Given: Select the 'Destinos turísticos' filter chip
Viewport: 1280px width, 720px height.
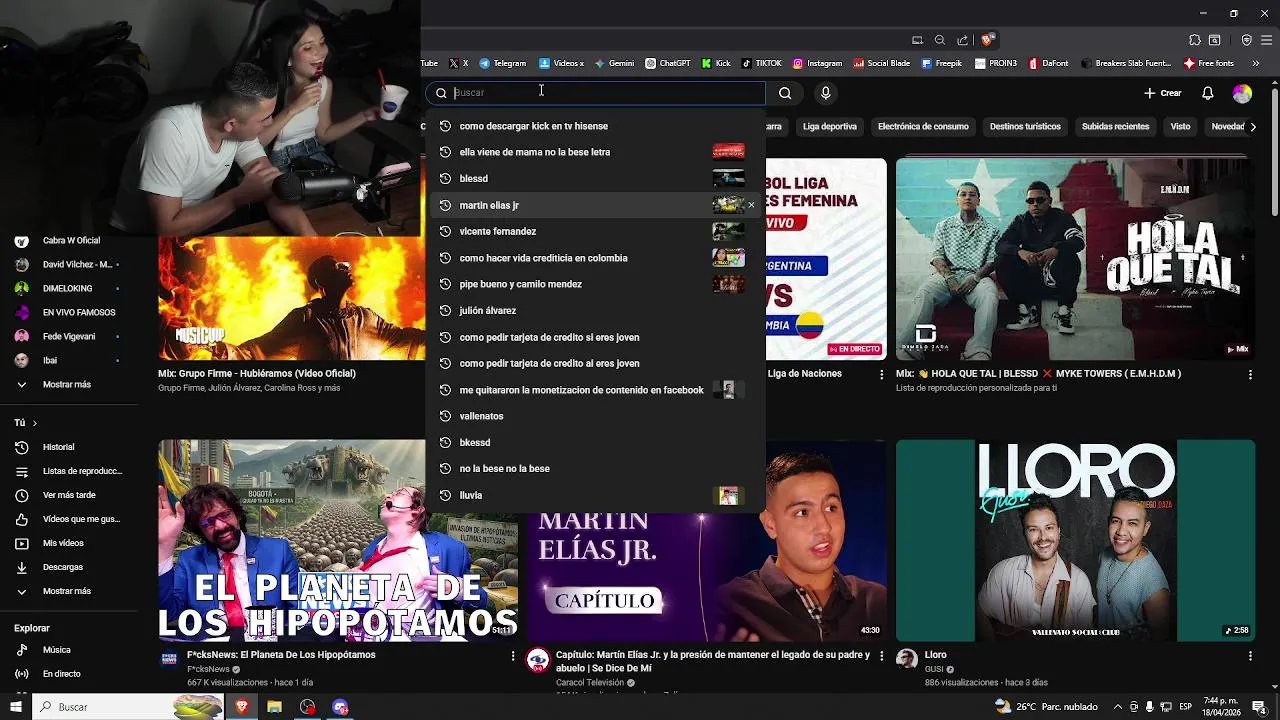Looking at the screenshot, I should 1025,127.
